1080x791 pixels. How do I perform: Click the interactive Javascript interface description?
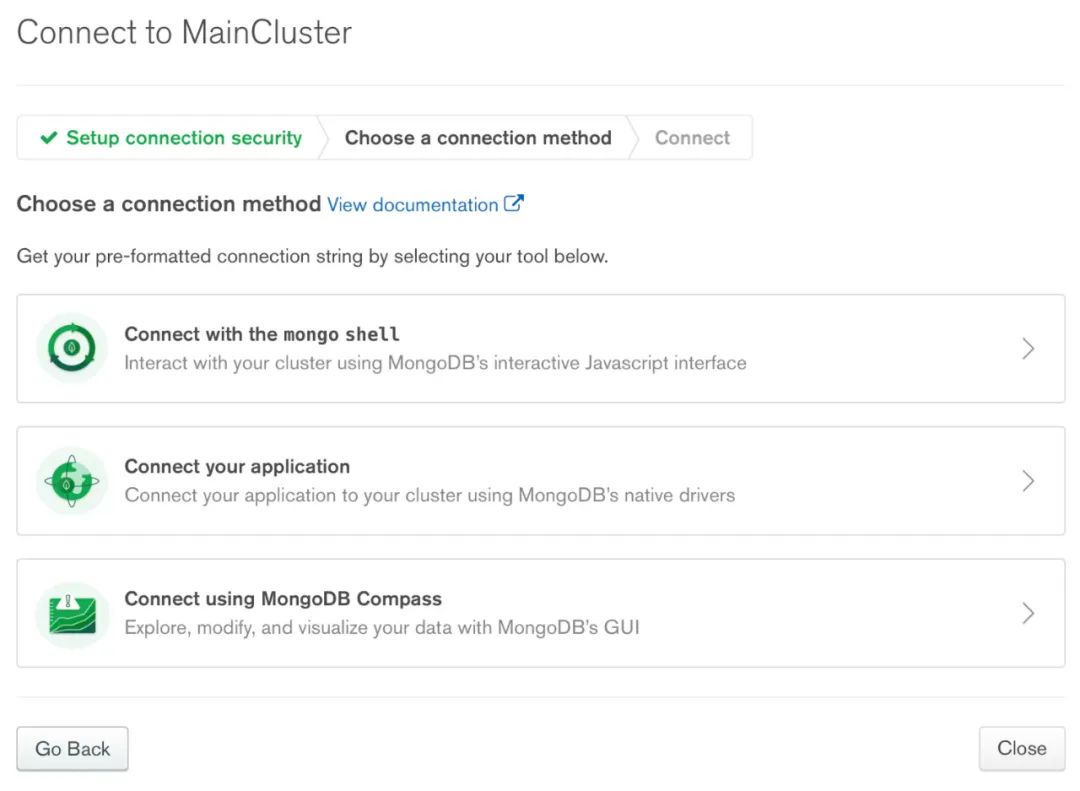click(x=435, y=363)
